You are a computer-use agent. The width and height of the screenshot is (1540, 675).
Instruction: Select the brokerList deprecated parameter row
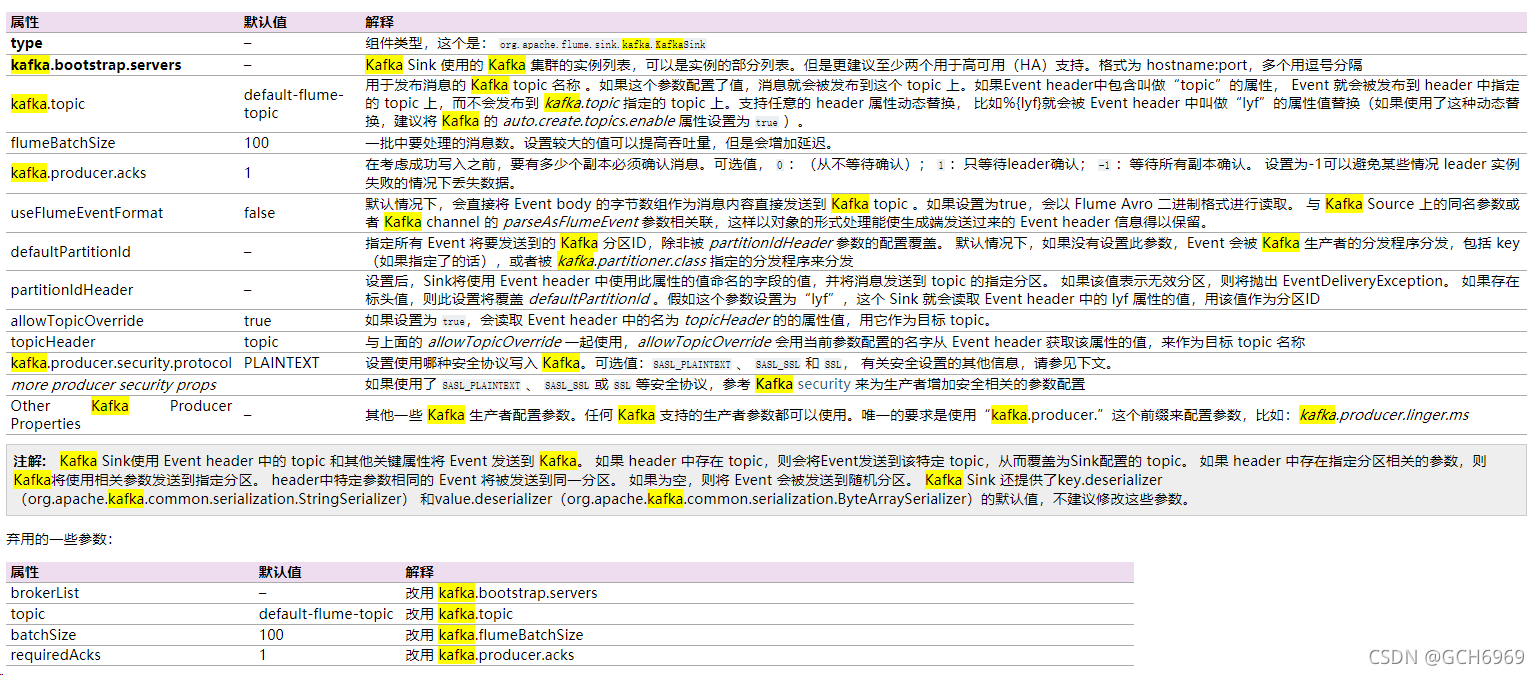45,592
